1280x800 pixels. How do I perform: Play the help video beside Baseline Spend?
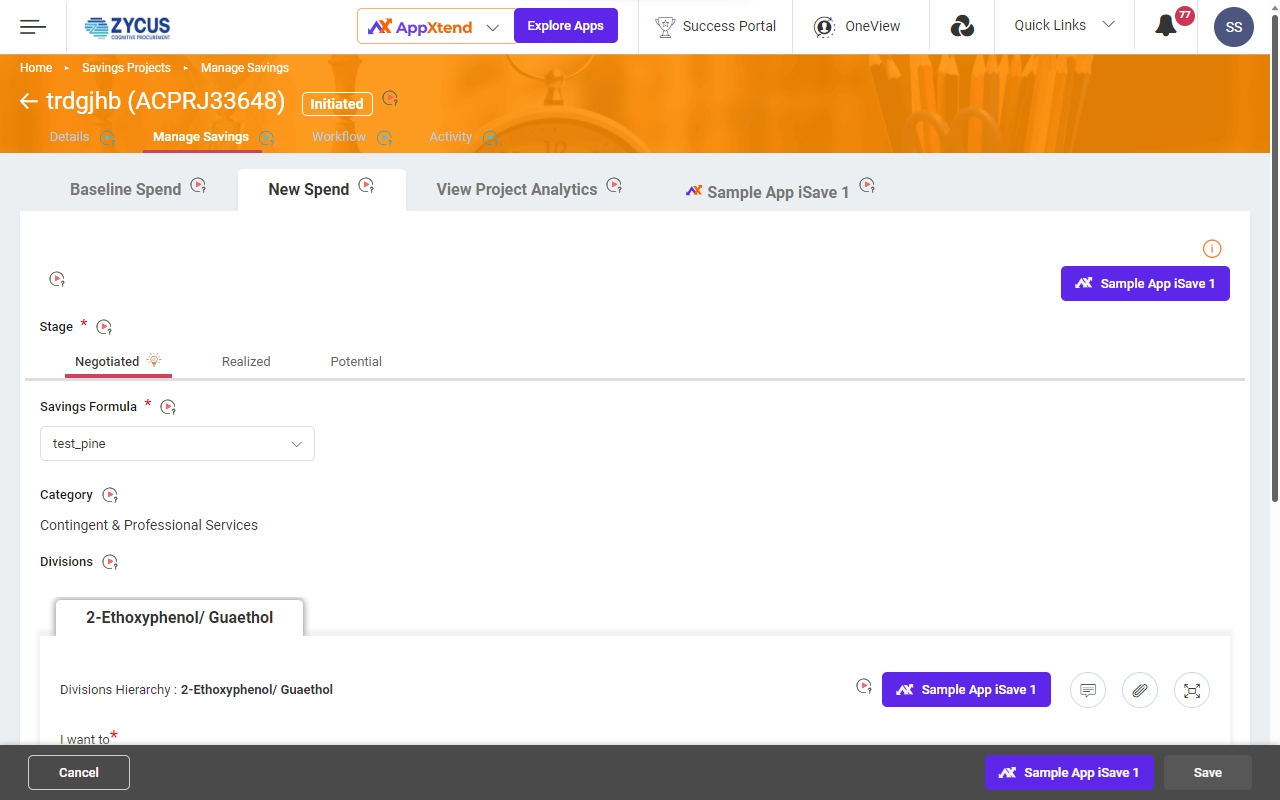tap(198, 185)
